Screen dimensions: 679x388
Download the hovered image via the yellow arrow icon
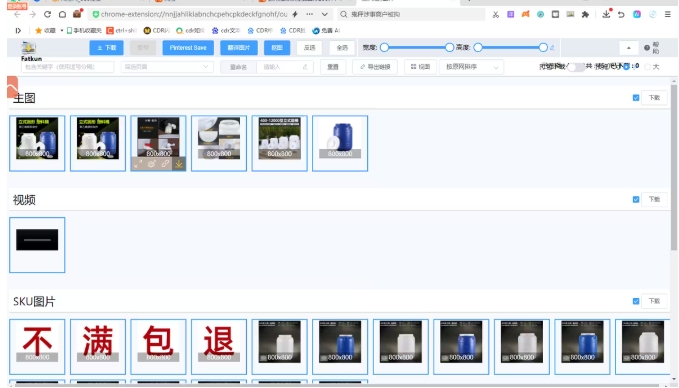[179, 164]
